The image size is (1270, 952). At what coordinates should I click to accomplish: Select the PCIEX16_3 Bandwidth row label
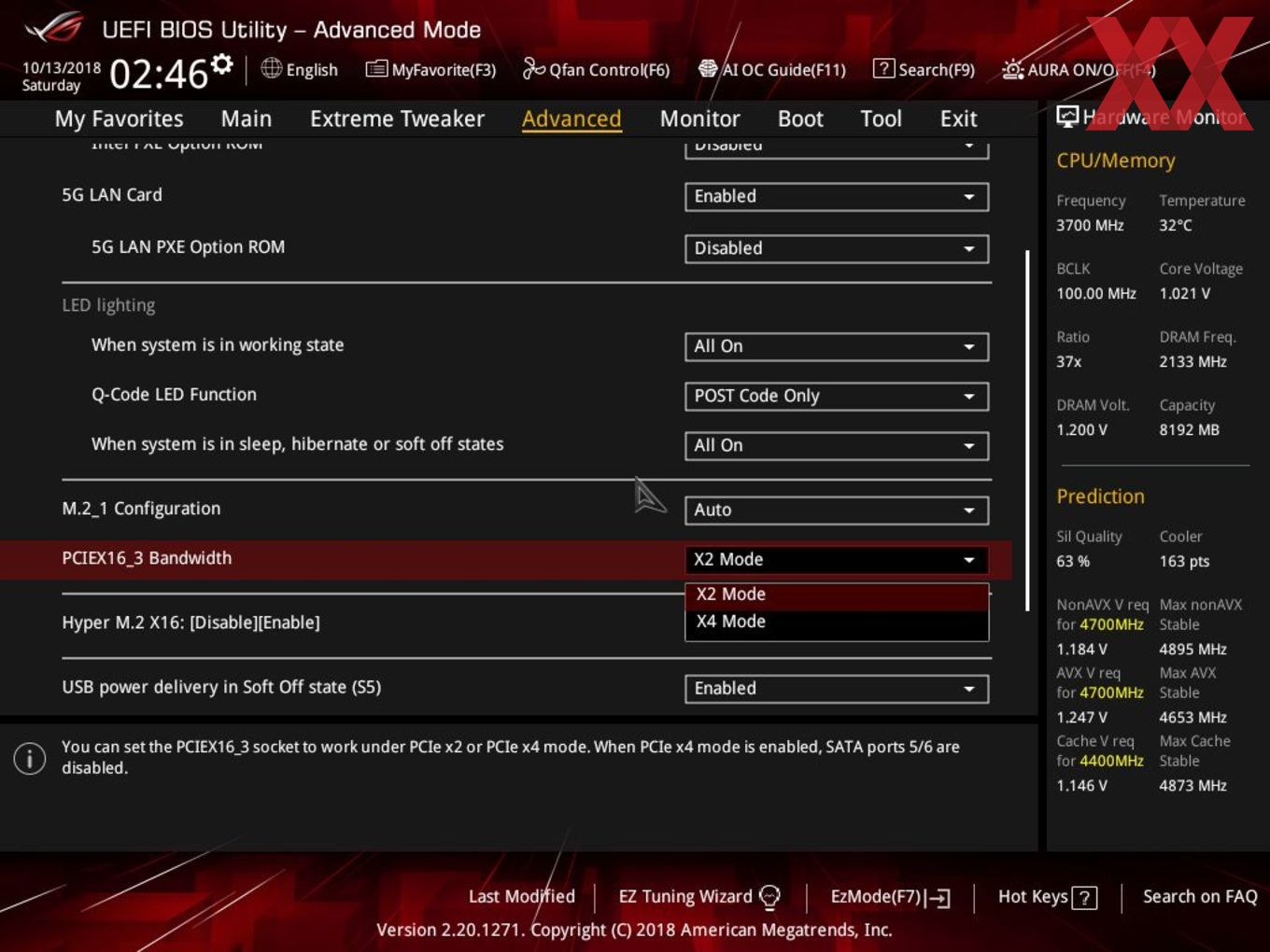click(x=147, y=558)
